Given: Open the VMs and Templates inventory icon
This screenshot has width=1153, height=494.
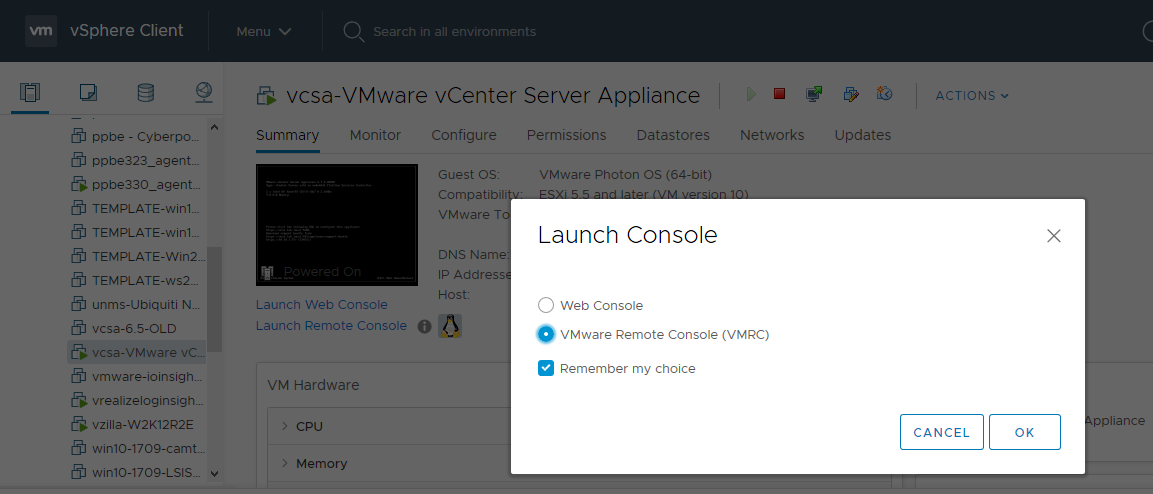Looking at the screenshot, I should click(88, 93).
